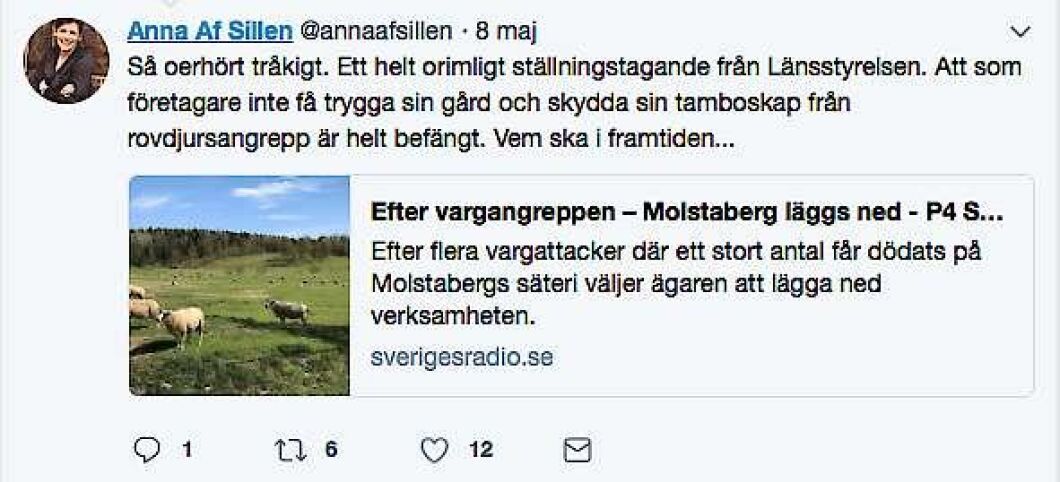The image size is (1060, 482).
Task: Visit the sverigesradio.se source link
Action: point(461,356)
